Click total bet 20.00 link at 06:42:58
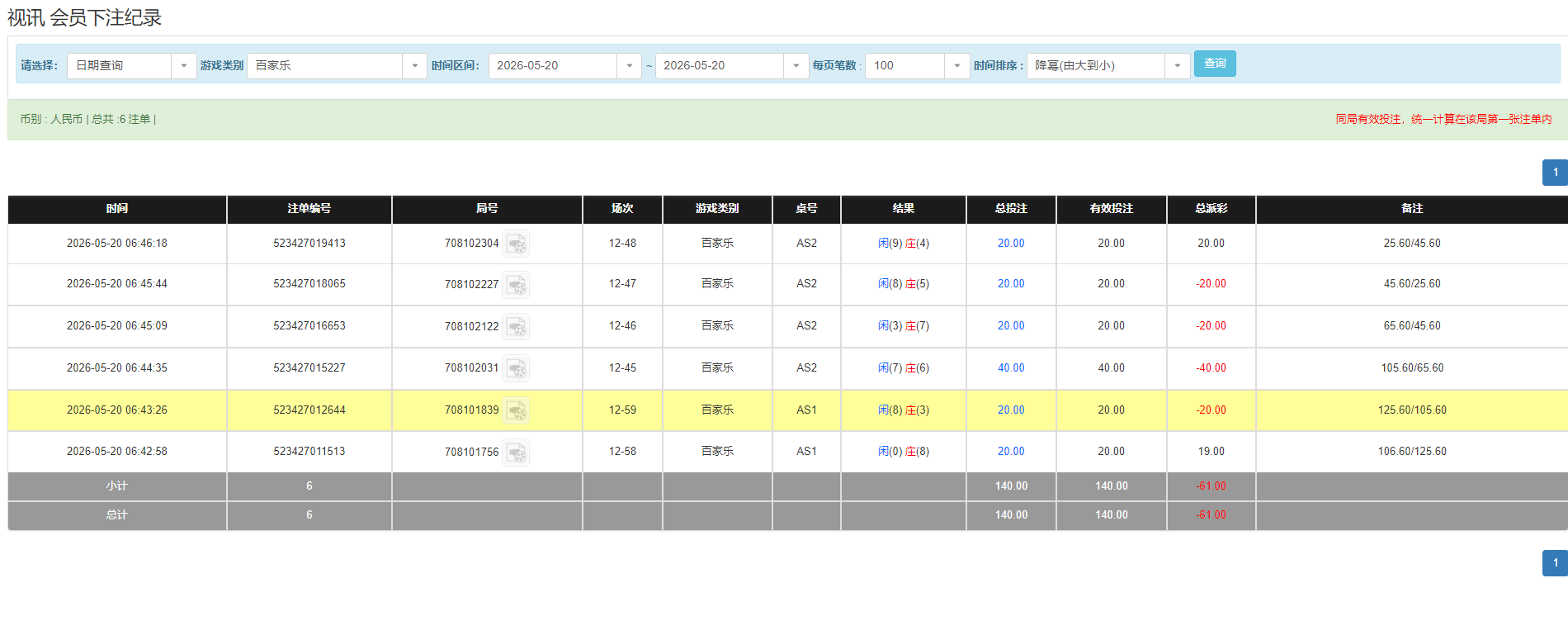The width and height of the screenshot is (1568, 635). [x=1011, y=452]
